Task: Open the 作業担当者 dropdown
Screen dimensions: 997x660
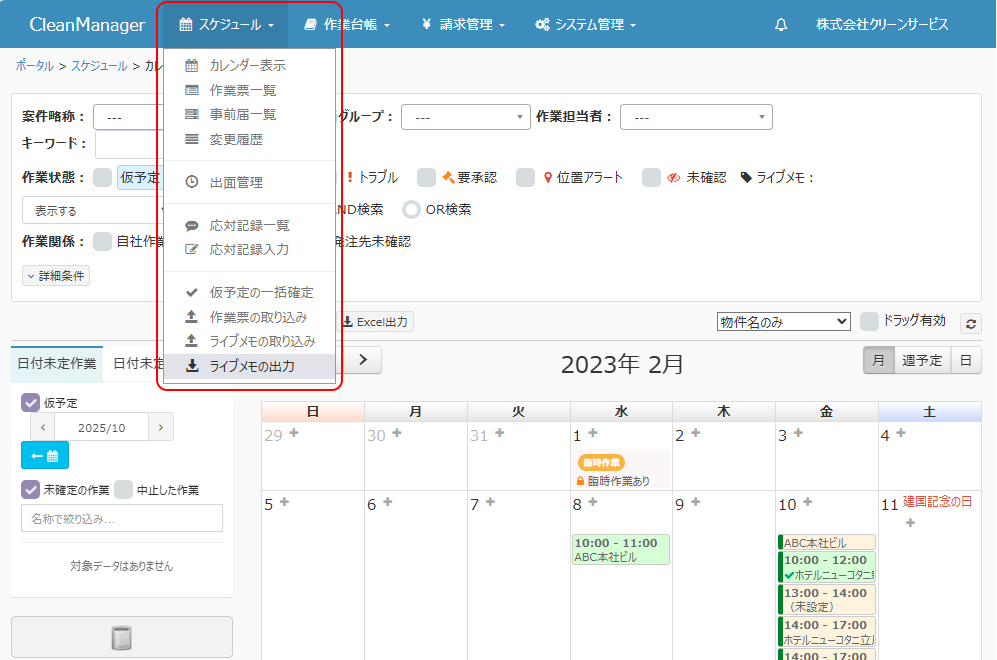Action: coord(696,117)
